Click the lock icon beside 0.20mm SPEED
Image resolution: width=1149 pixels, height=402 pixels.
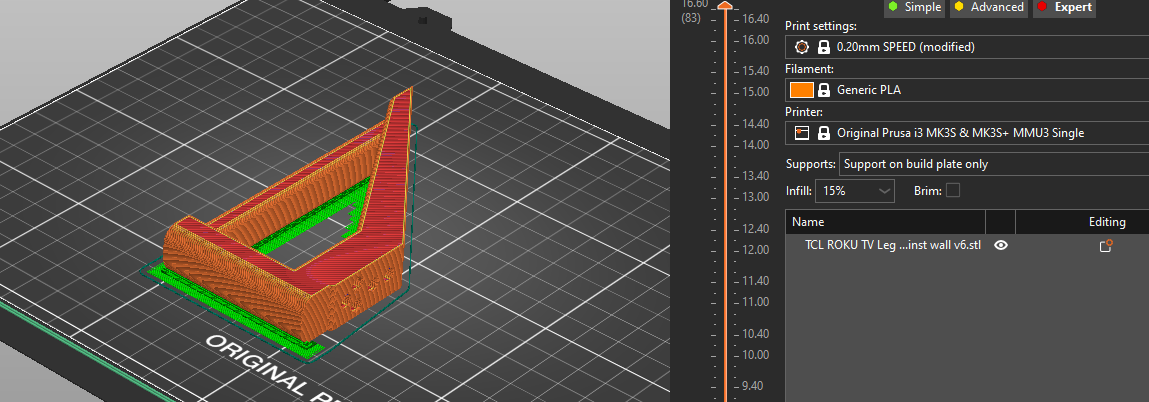(824, 47)
